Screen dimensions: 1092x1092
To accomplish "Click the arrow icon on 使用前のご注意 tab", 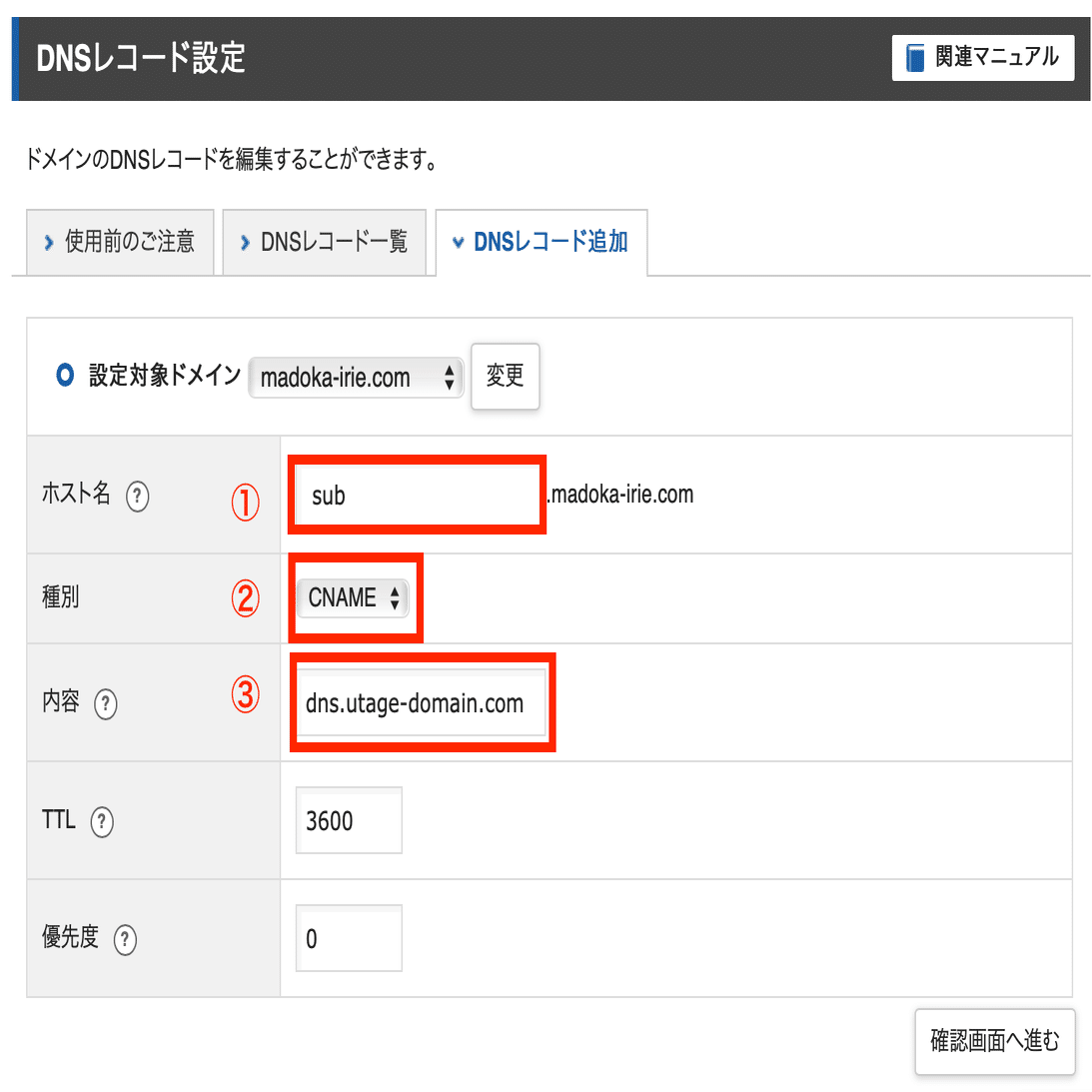I will click(48, 243).
